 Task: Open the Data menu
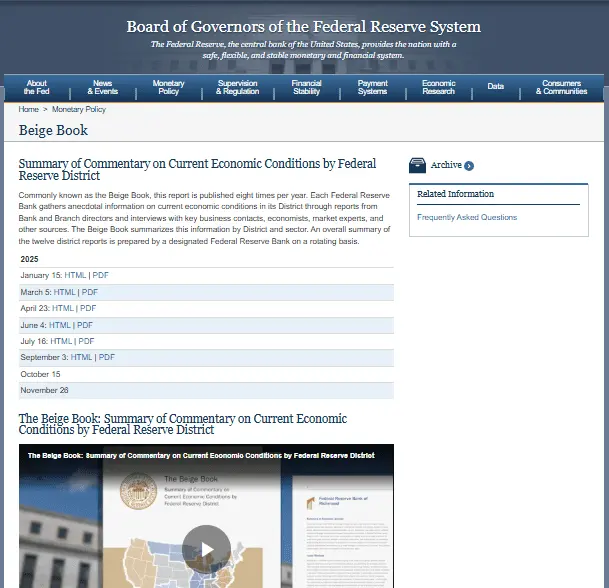(496, 86)
